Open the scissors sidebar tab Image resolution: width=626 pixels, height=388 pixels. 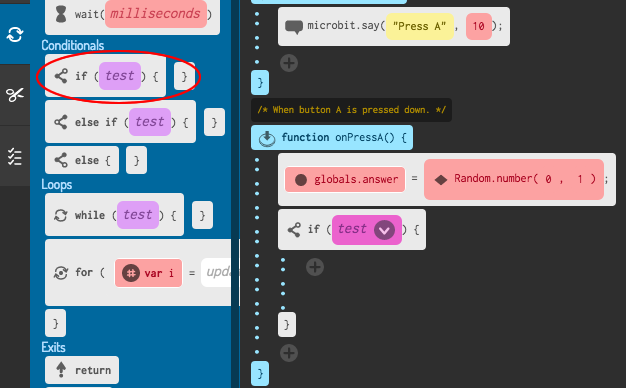tap(15, 95)
